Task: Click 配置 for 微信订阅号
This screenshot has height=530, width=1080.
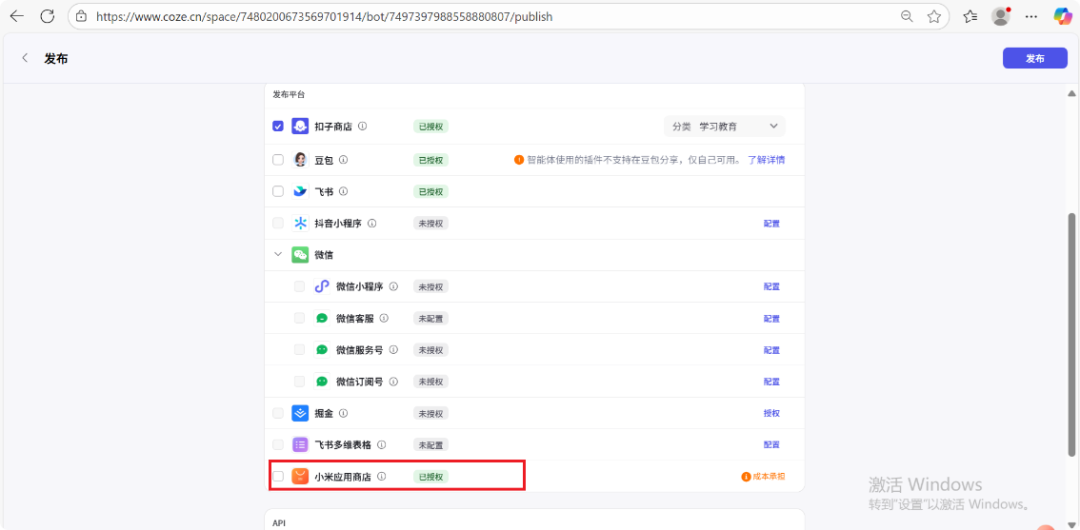Action: point(771,382)
